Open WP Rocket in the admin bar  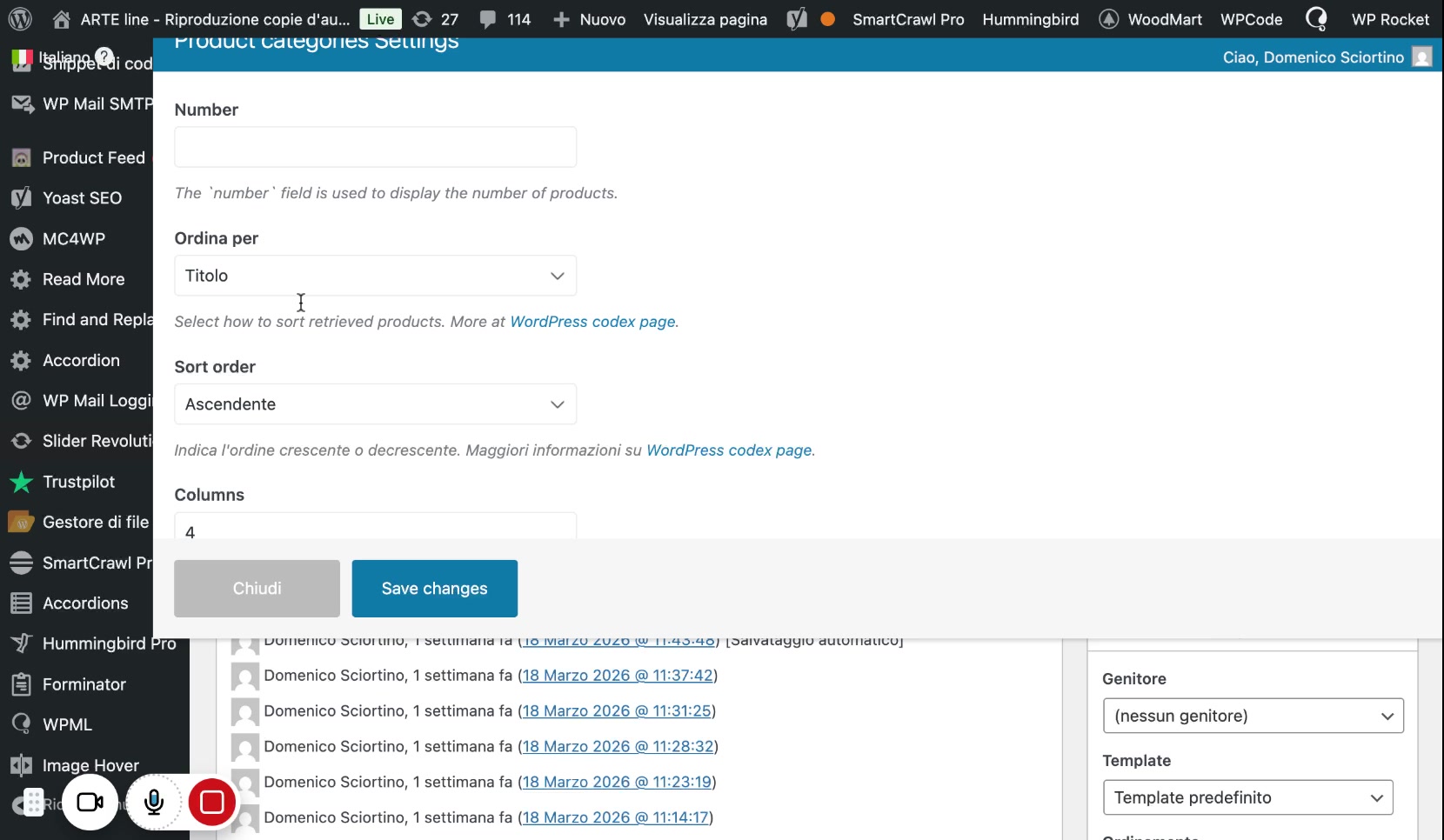[1389, 19]
